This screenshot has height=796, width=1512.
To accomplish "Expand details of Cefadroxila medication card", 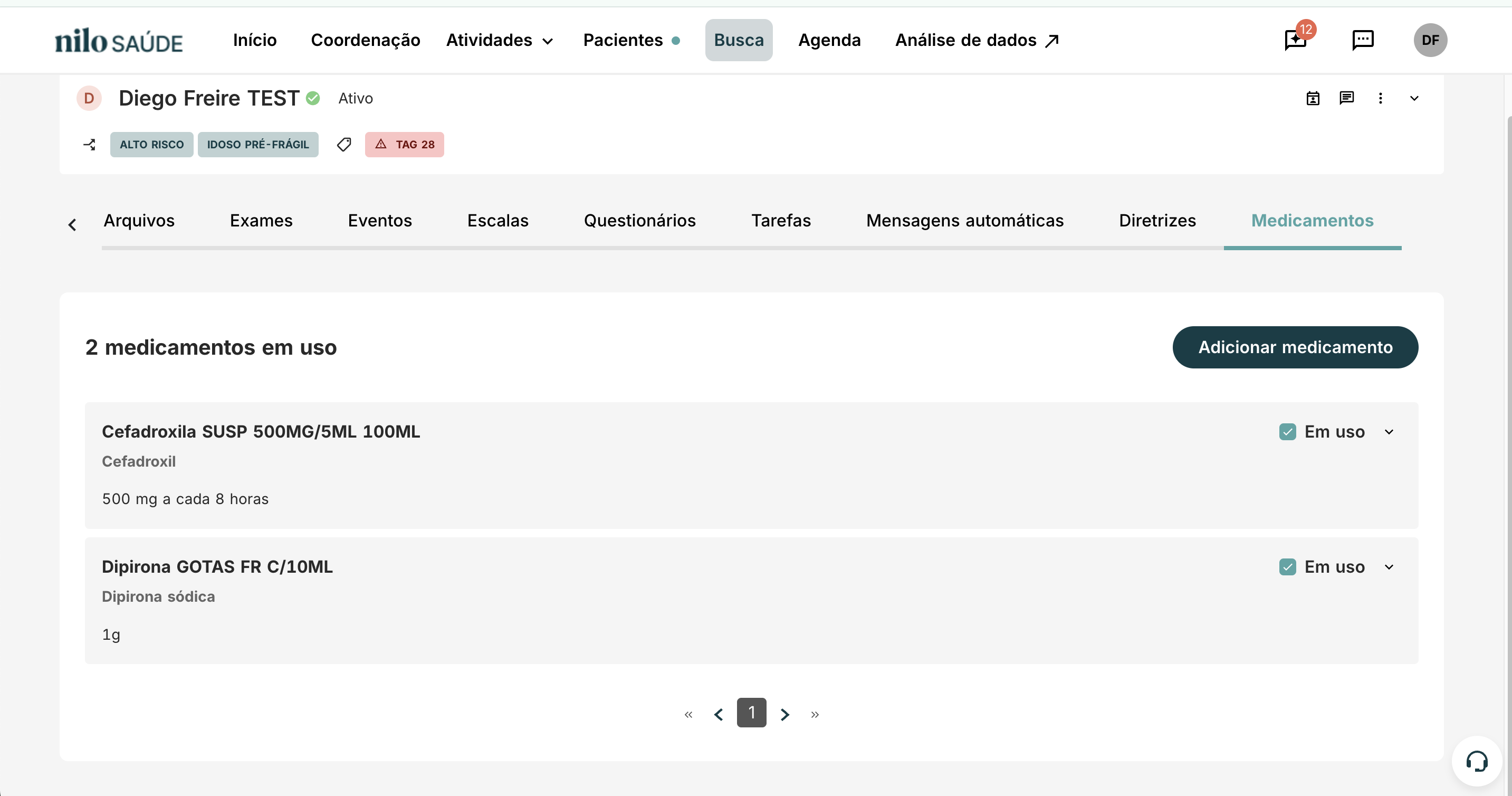I will (1389, 431).
